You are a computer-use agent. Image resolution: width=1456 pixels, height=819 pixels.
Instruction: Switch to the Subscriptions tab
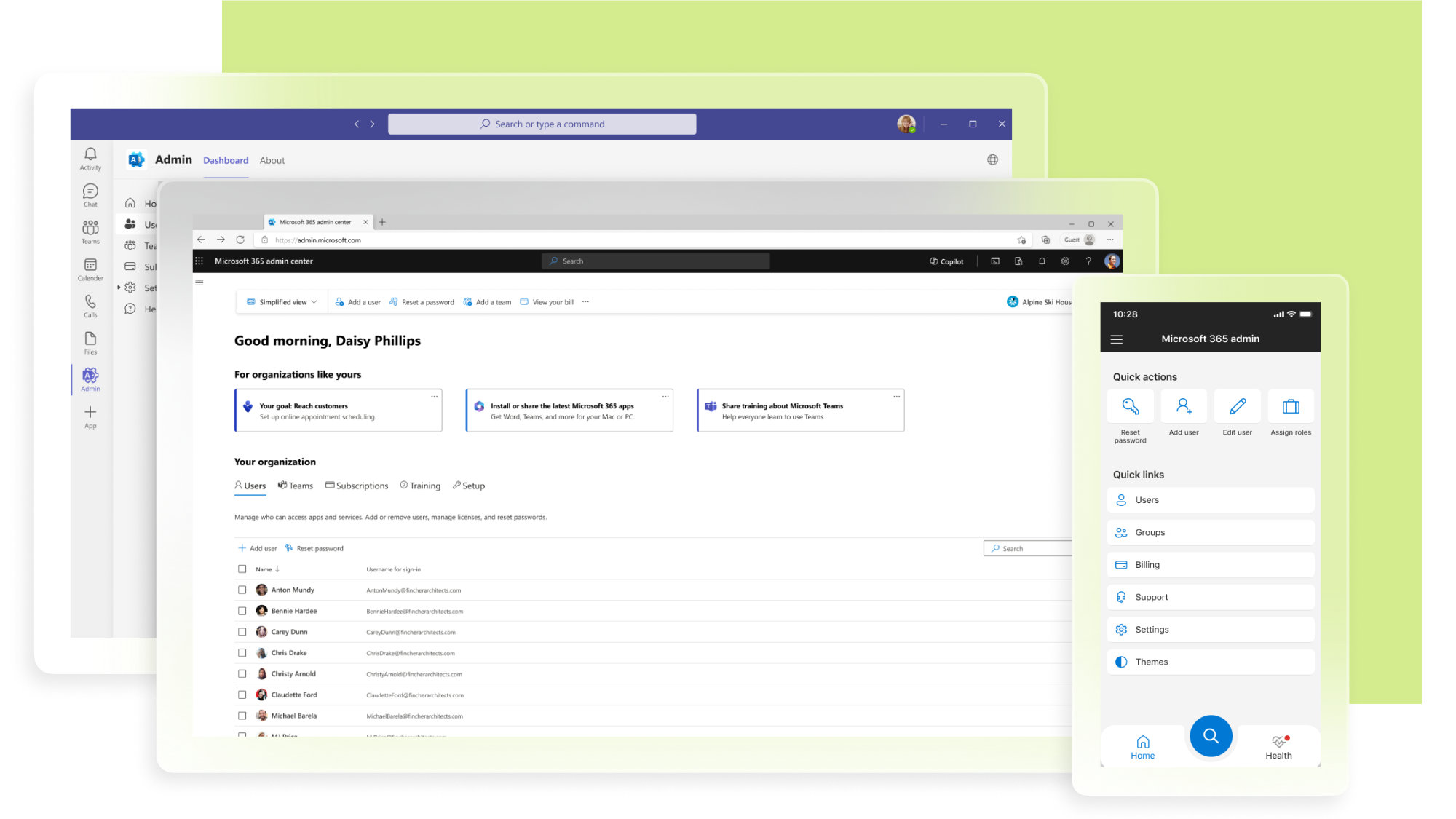pyautogui.click(x=357, y=486)
